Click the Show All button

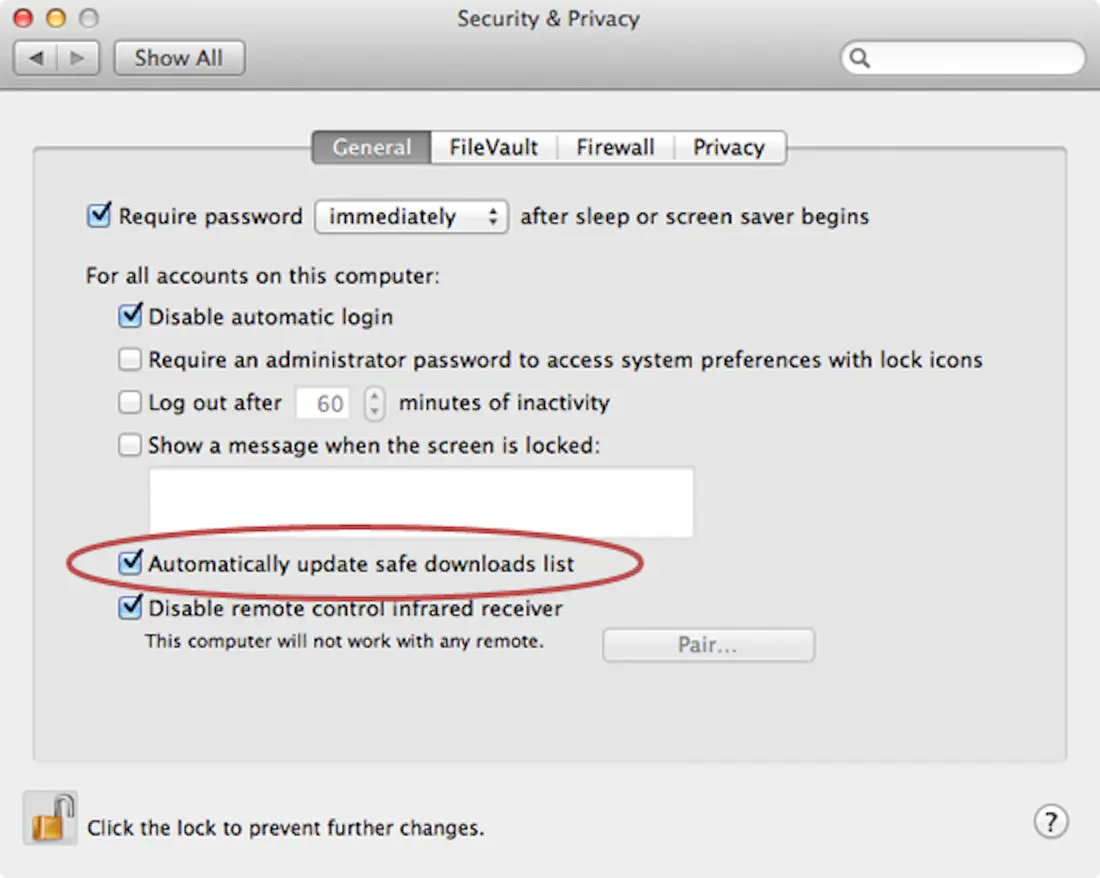click(179, 57)
